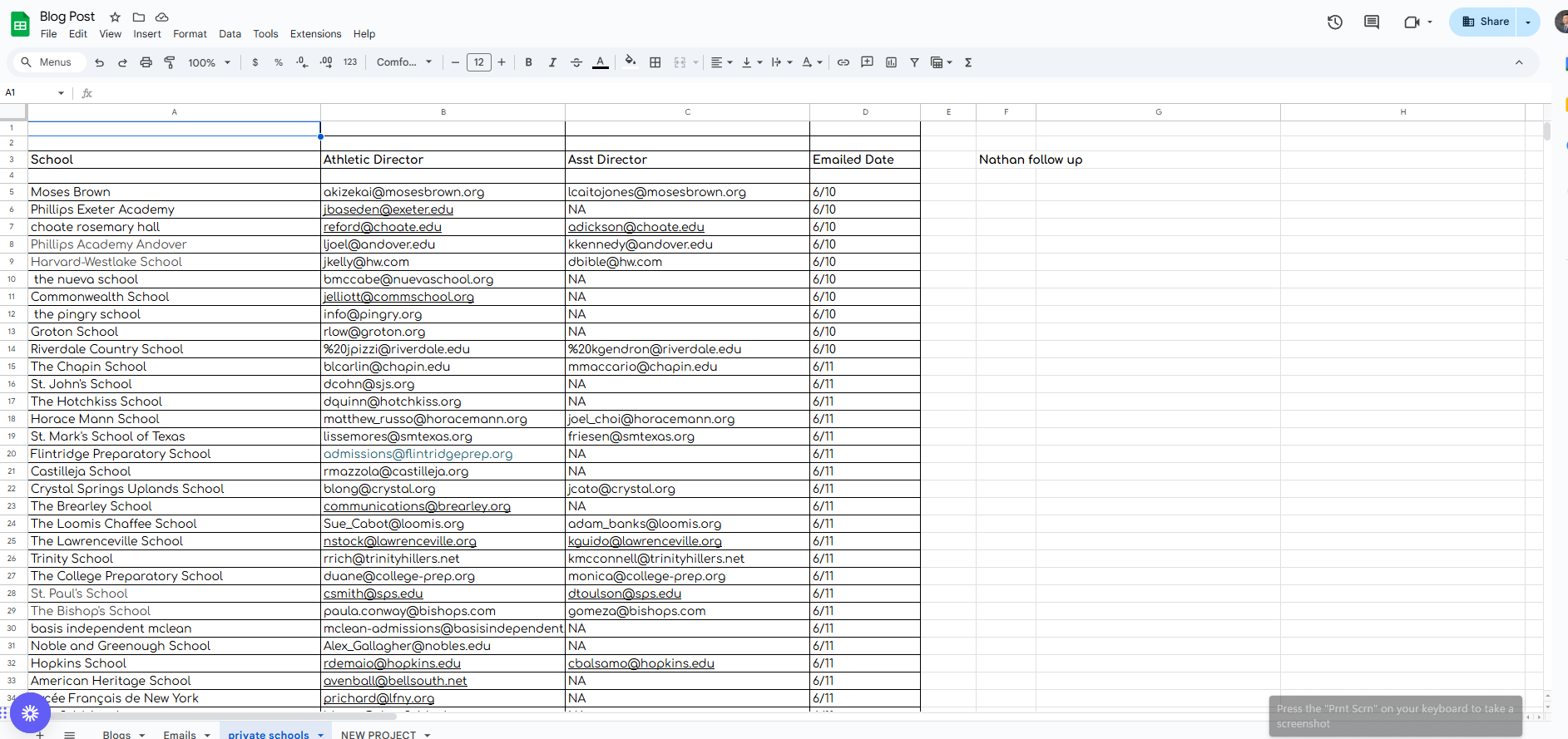Open the Data menu
The height and width of the screenshot is (739, 1568).
click(230, 34)
